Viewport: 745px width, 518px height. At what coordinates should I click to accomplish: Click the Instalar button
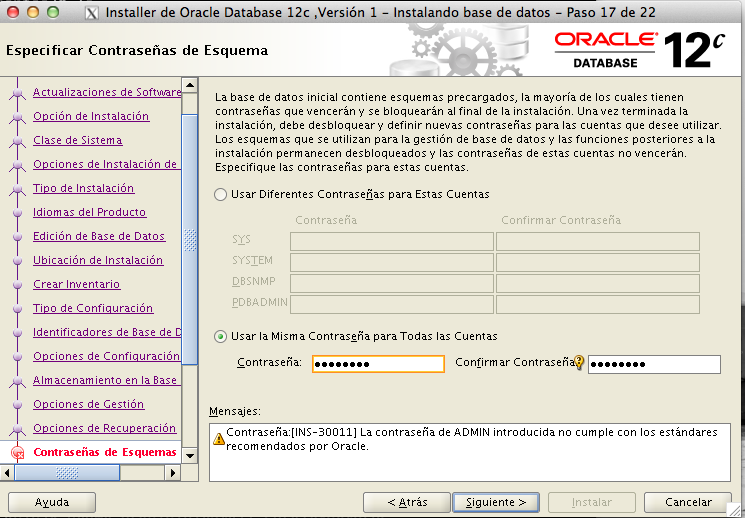[592, 502]
